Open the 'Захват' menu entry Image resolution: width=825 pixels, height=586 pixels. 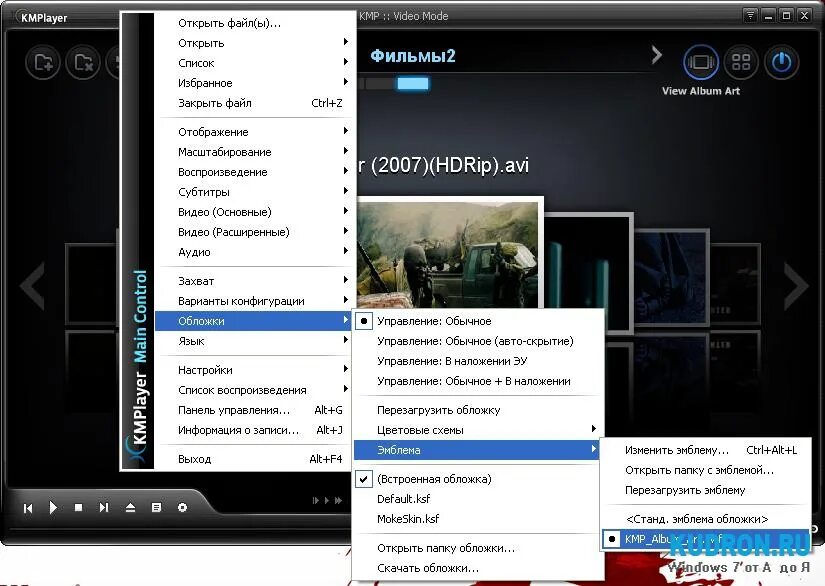click(255, 280)
